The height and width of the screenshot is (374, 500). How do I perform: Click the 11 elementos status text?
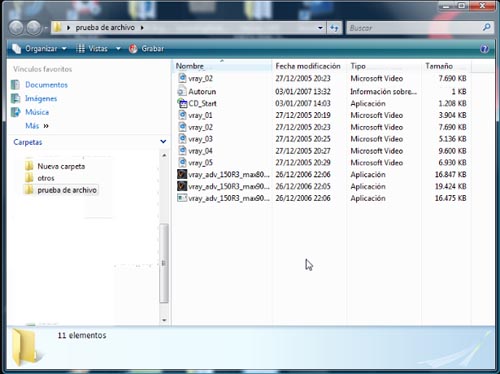click(82, 336)
